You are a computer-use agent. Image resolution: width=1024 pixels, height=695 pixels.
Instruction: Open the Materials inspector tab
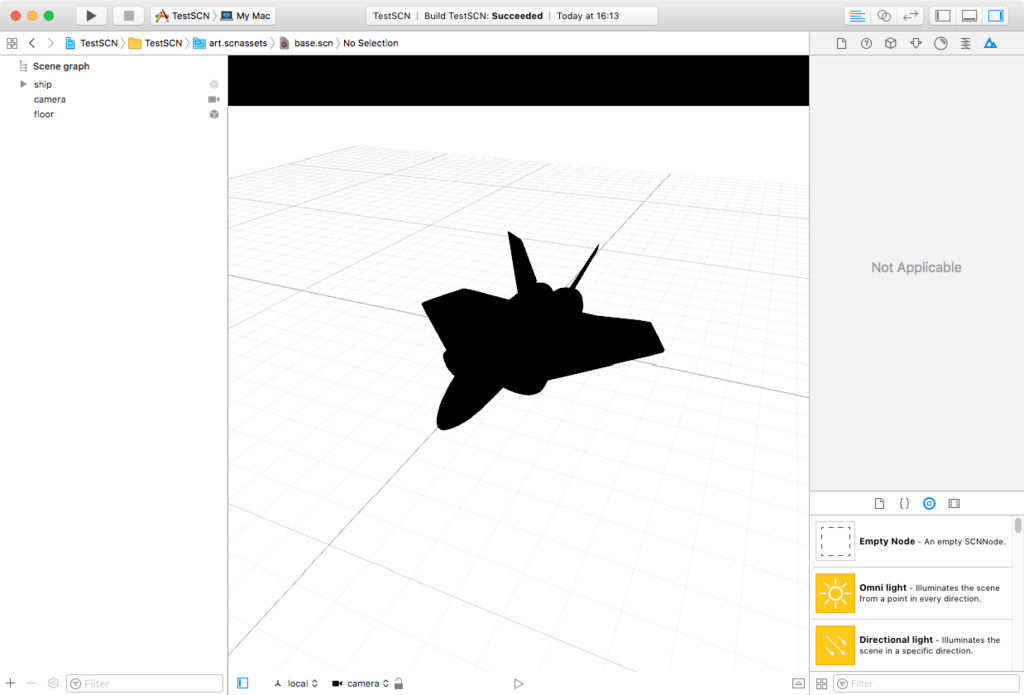940,43
